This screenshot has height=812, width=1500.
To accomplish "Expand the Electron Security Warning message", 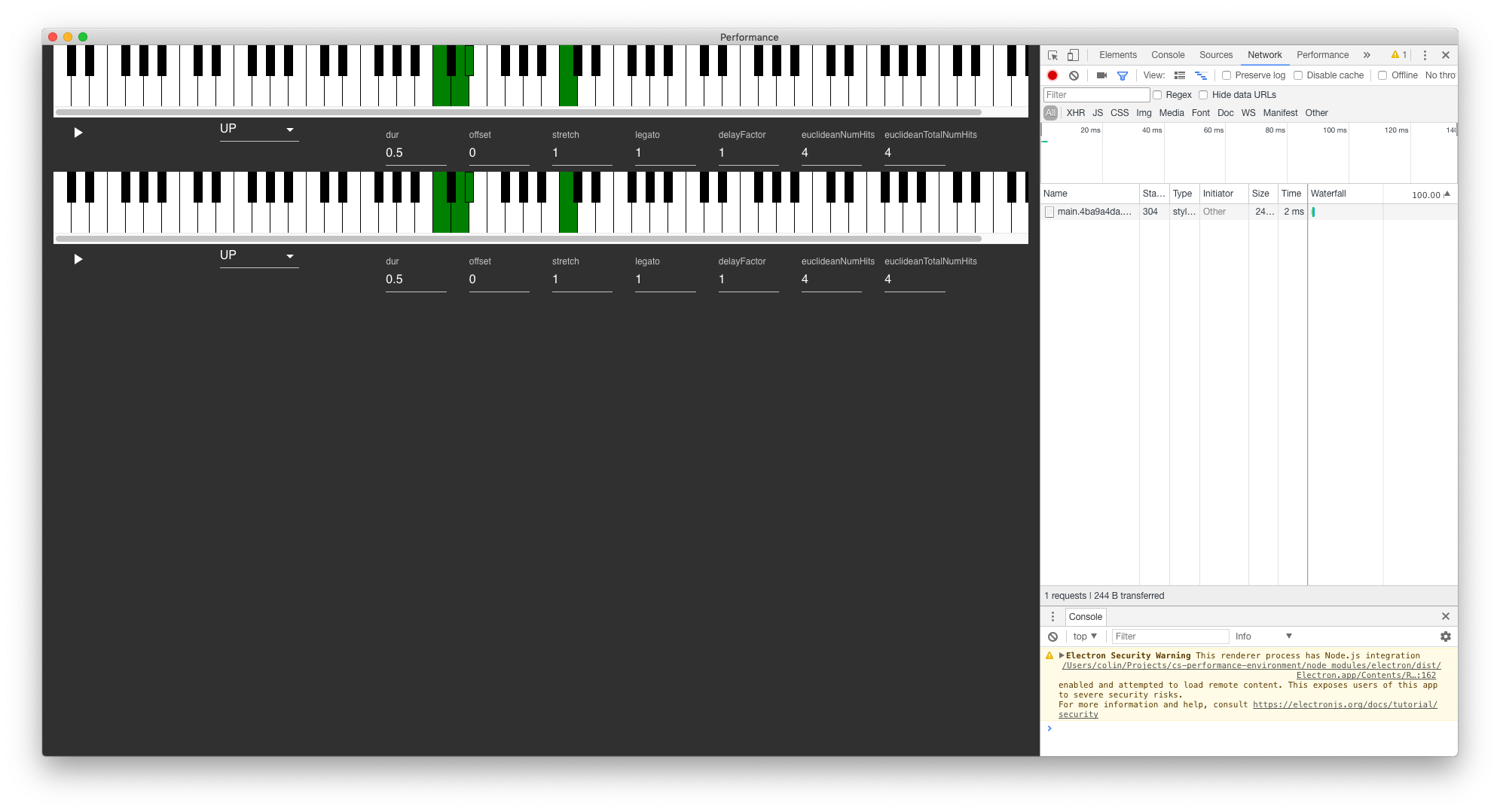I will (x=1062, y=655).
